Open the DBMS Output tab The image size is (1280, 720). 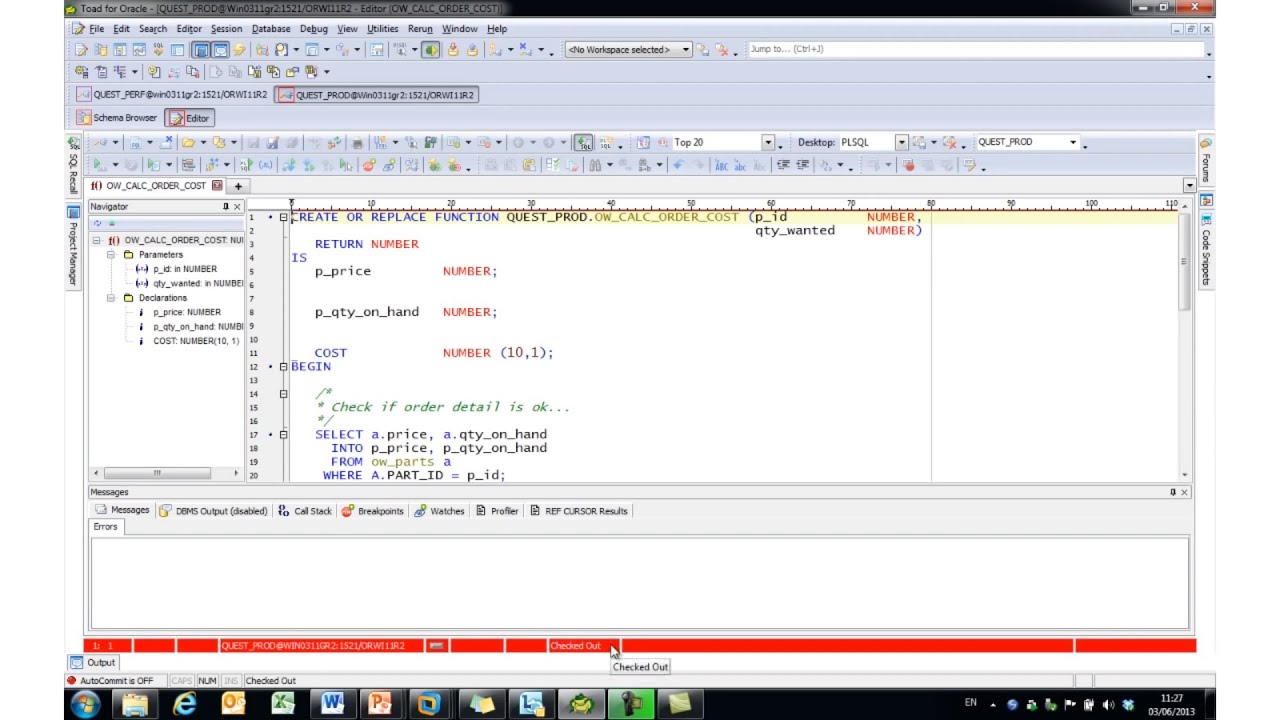(213, 511)
